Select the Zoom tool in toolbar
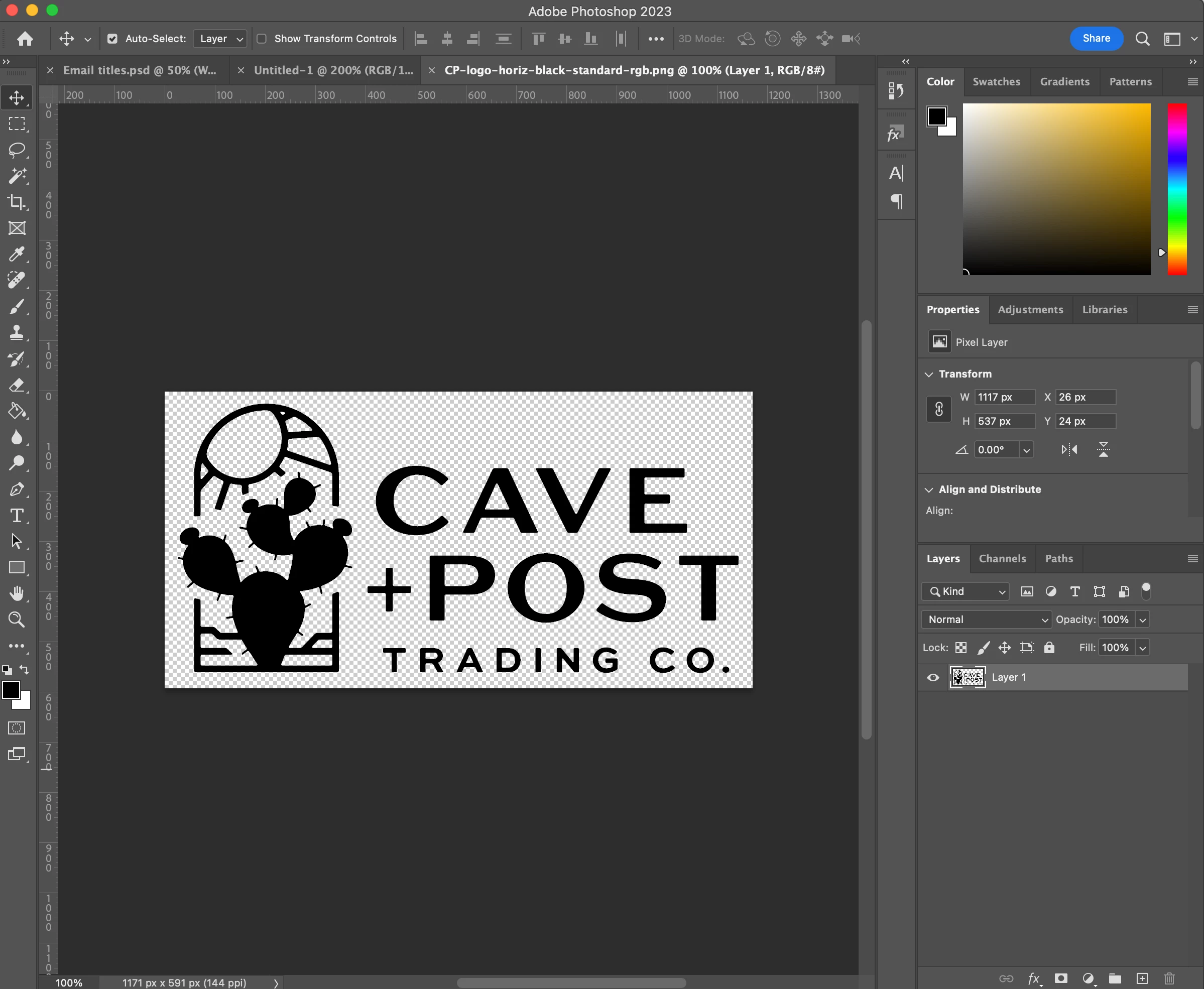The width and height of the screenshot is (1204, 989). pyautogui.click(x=17, y=620)
